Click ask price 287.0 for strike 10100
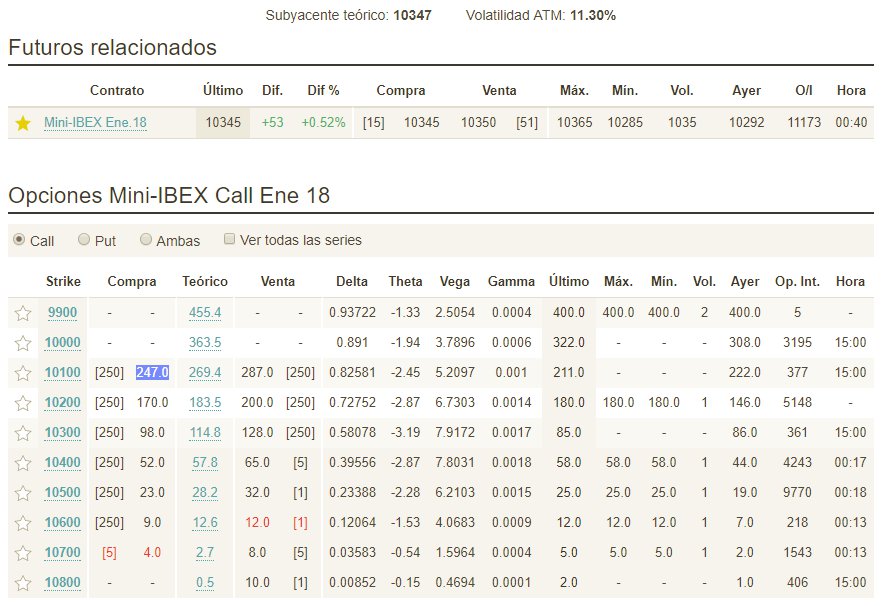Image resolution: width=882 pixels, height=606 pixels. tap(257, 372)
